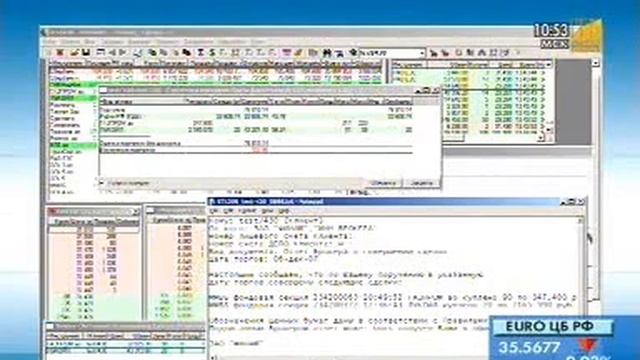Click the Закрыть button in the portfolio dialog

(421, 183)
